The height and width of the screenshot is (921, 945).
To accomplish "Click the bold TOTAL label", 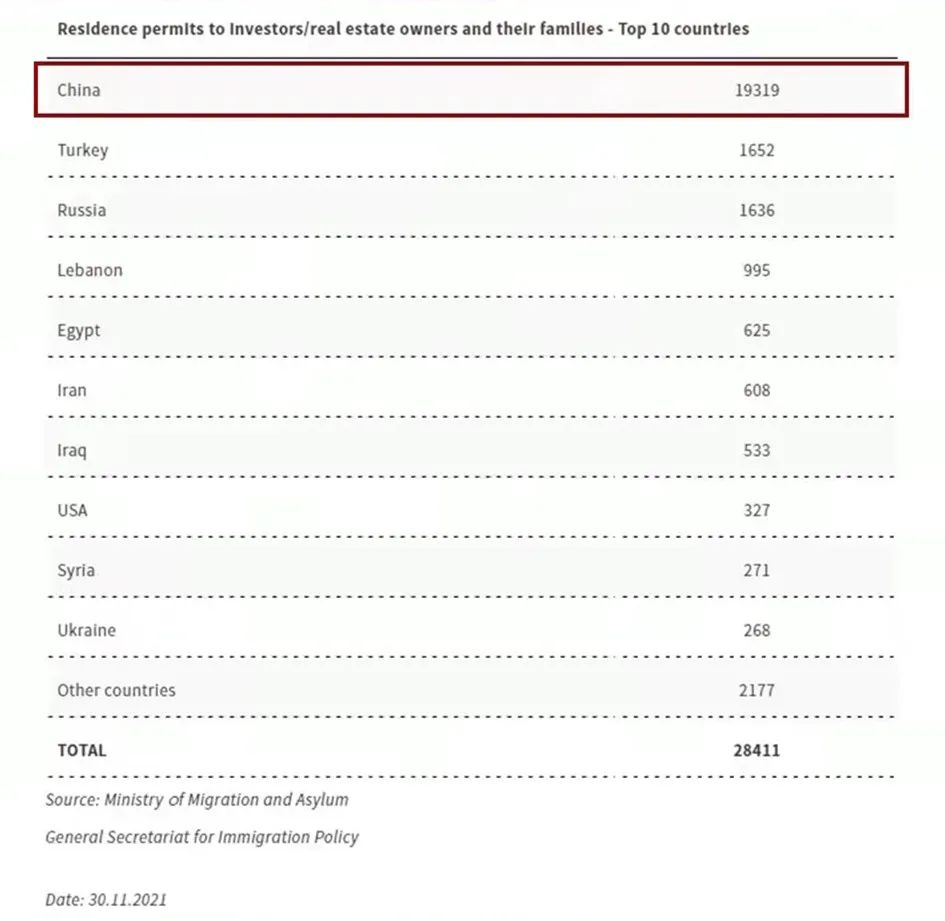I will coord(81,750).
